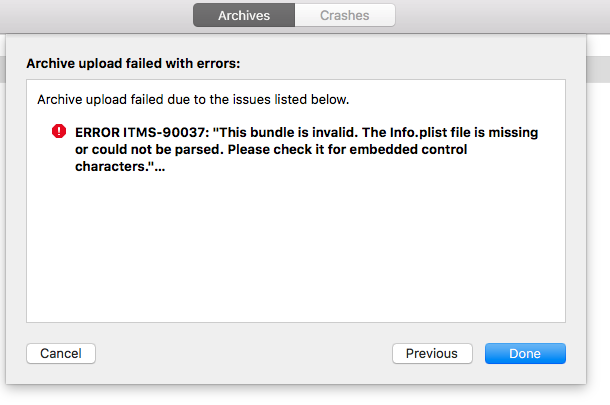This screenshot has width=610, height=405.
Task: Click the red error stop-sign icon
Action: click(x=59, y=131)
